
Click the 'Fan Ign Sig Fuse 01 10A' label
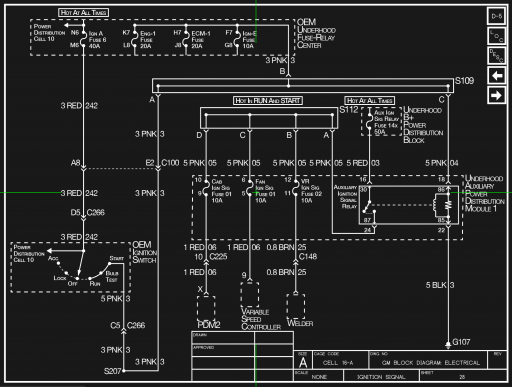[x=265, y=191]
